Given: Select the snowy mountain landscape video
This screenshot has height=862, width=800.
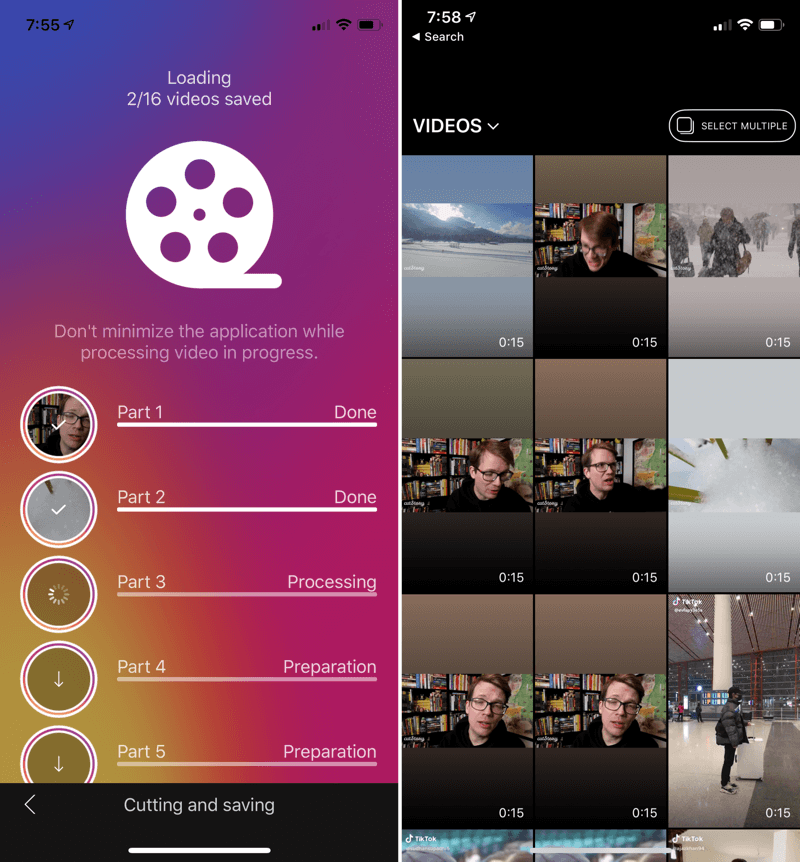Looking at the screenshot, I should coord(467,255).
